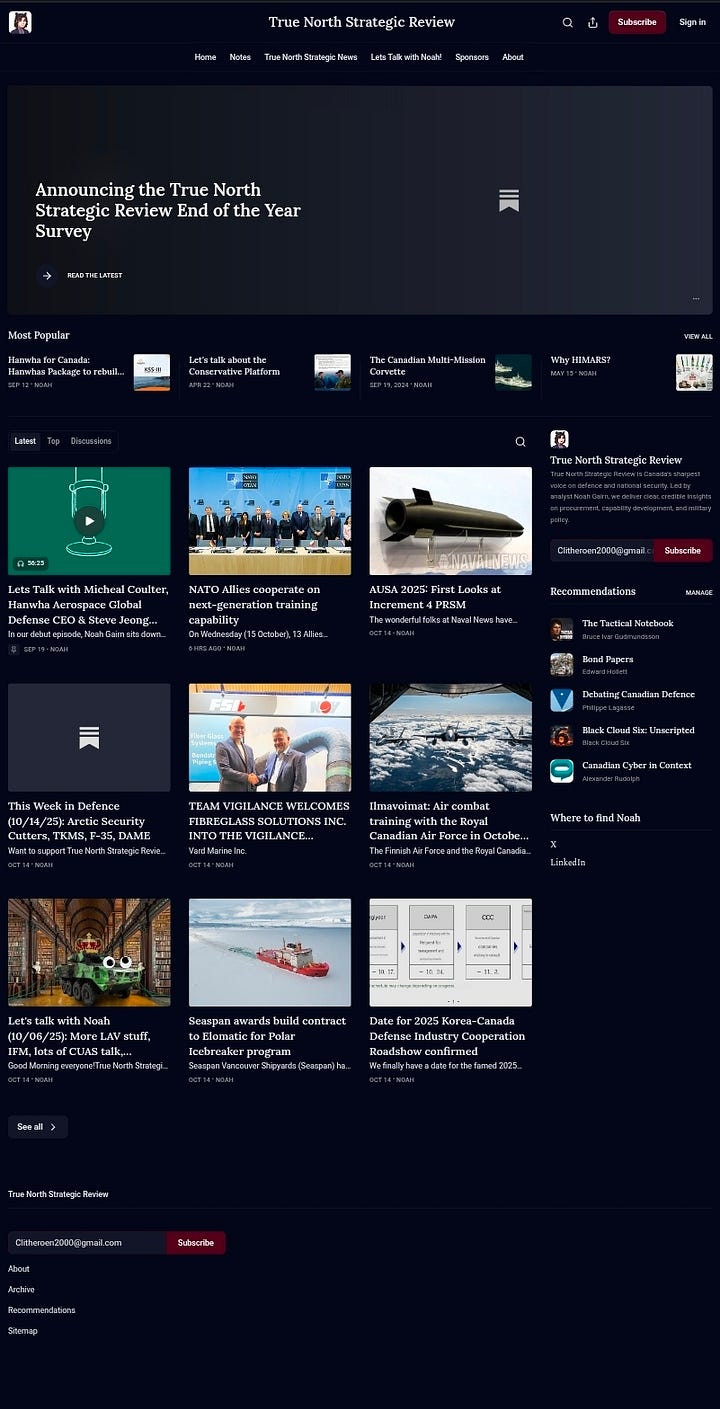720x1409 pixels.
Task: Open the Ilmavoimat air combat image
Action: pos(451,738)
